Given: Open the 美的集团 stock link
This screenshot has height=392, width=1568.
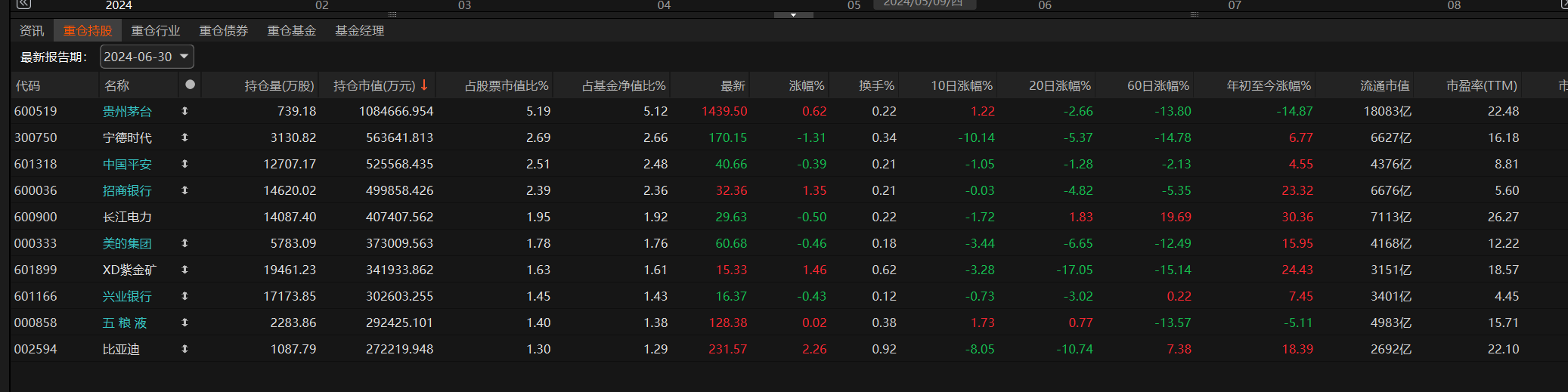Looking at the screenshot, I should tap(127, 243).
